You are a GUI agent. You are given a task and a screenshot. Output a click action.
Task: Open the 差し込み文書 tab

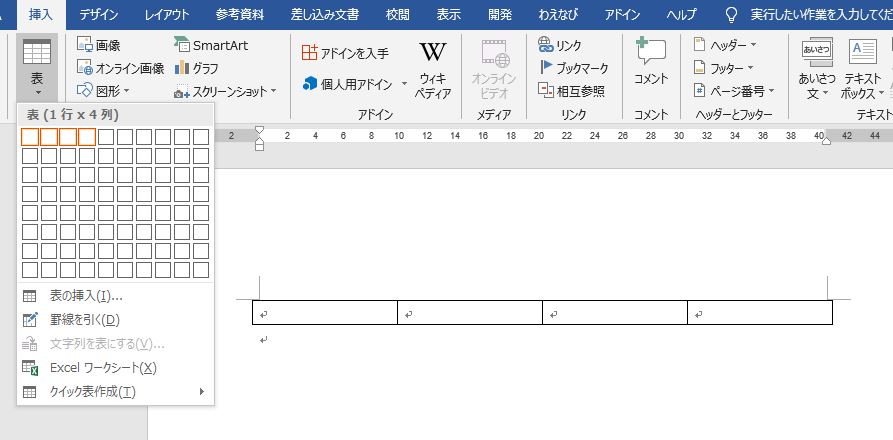coord(325,15)
